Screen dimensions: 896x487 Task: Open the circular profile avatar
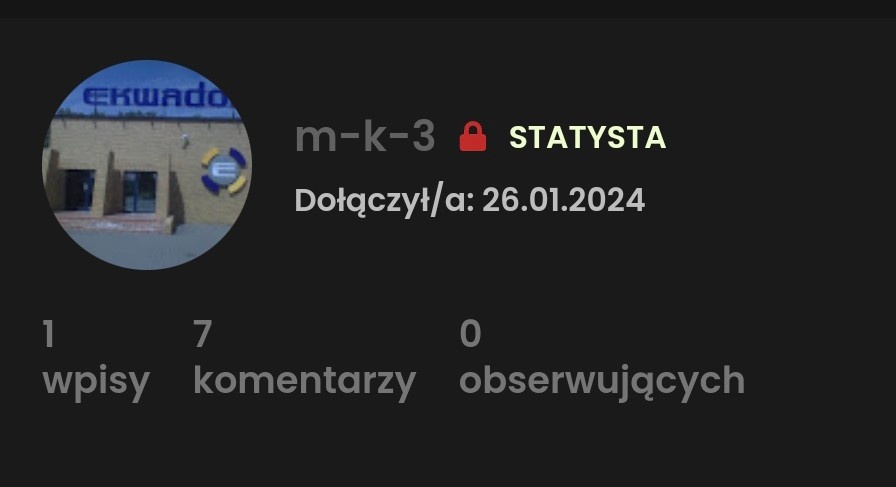[147, 165]
